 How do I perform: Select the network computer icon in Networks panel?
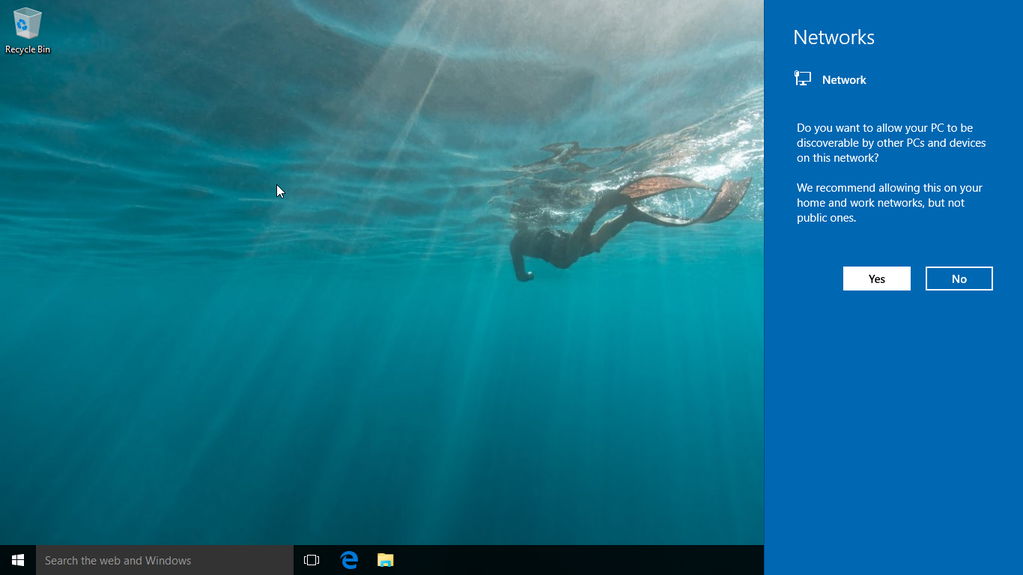[x=802, y=79]
